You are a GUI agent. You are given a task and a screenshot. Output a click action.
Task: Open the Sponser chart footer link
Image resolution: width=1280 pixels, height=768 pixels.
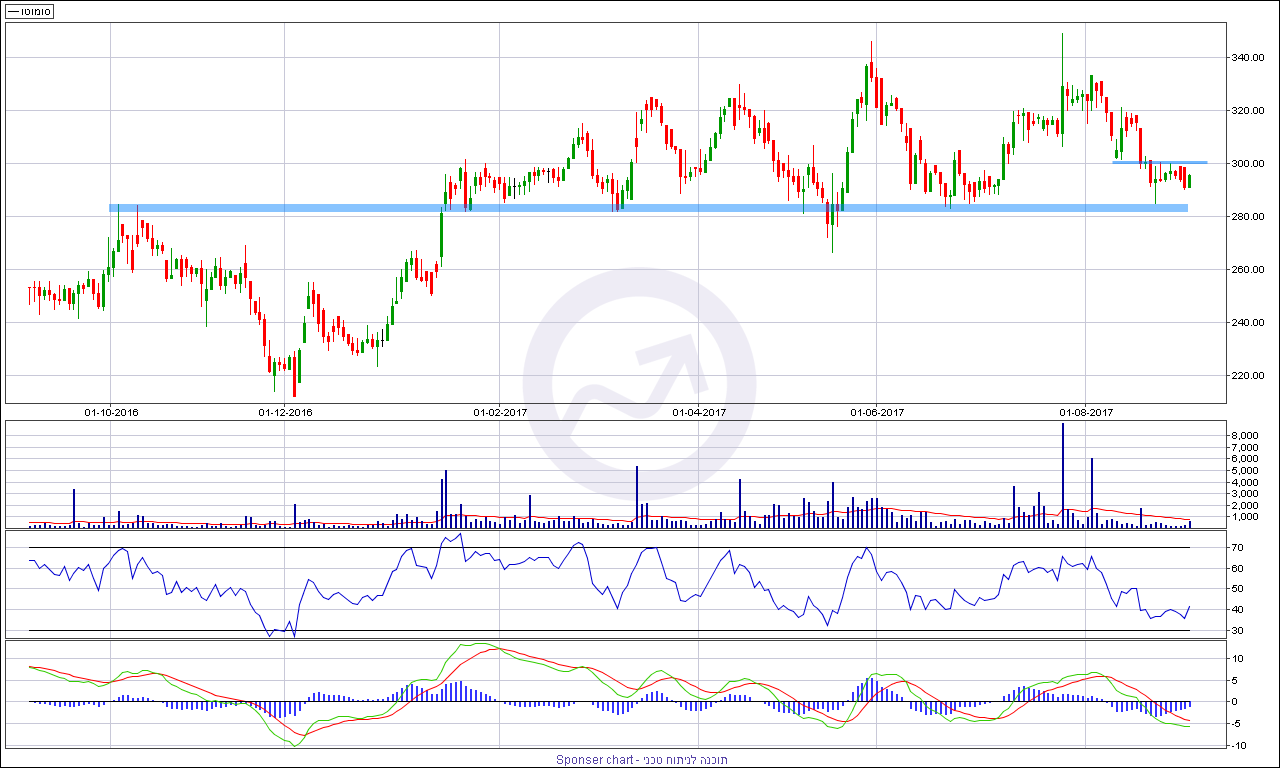pos(641,760)
